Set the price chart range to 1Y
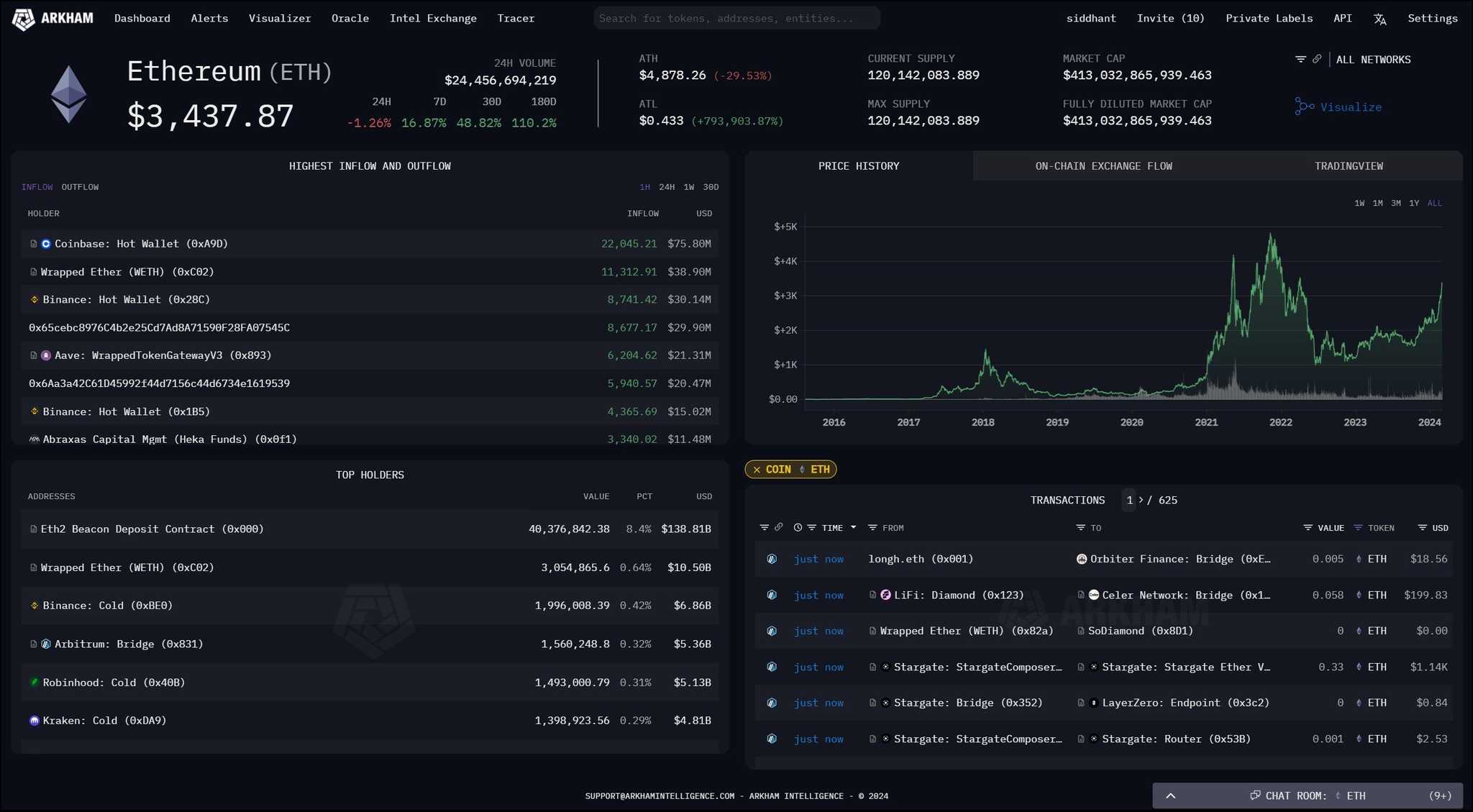This screenshot has height=812, width=1473. [1414, 204]
